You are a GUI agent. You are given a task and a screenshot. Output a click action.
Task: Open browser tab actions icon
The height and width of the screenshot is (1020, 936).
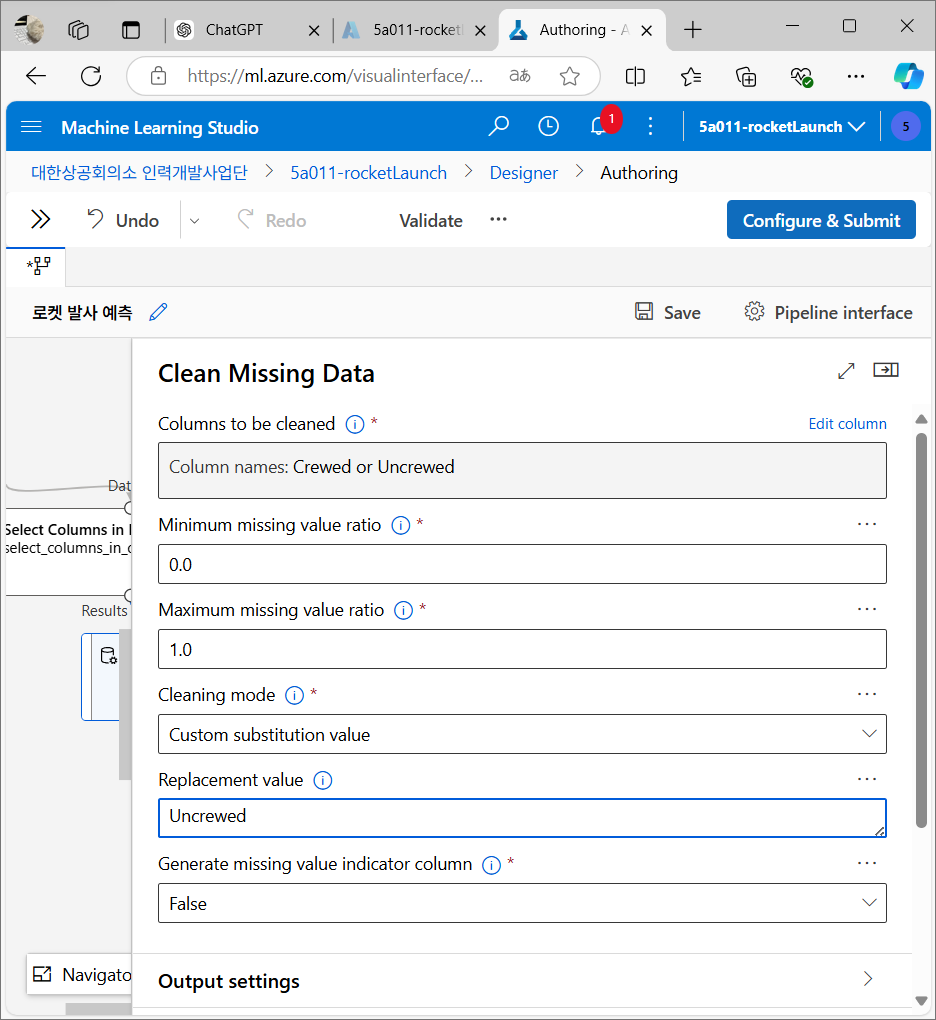(x=131, y=30)
